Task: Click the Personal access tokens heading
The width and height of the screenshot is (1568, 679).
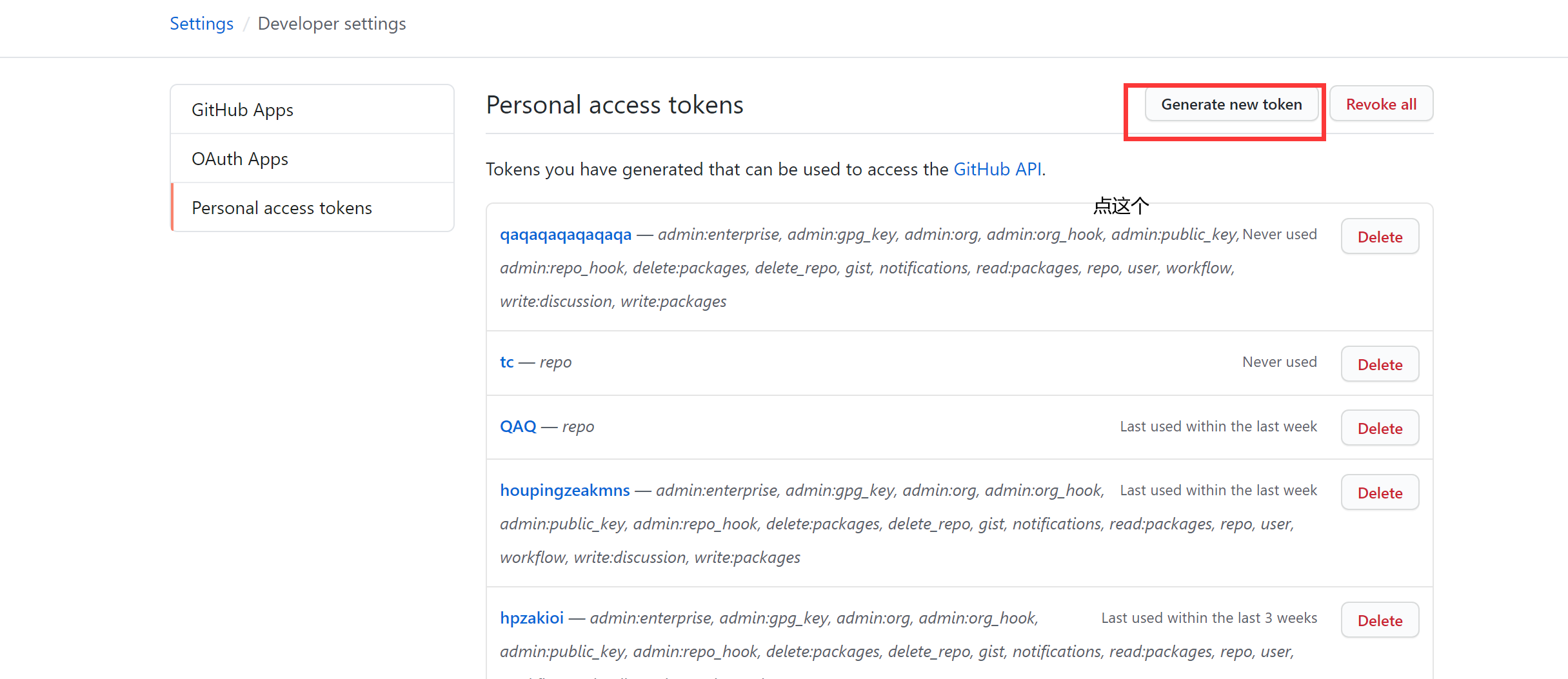Action: click(615, 104)
